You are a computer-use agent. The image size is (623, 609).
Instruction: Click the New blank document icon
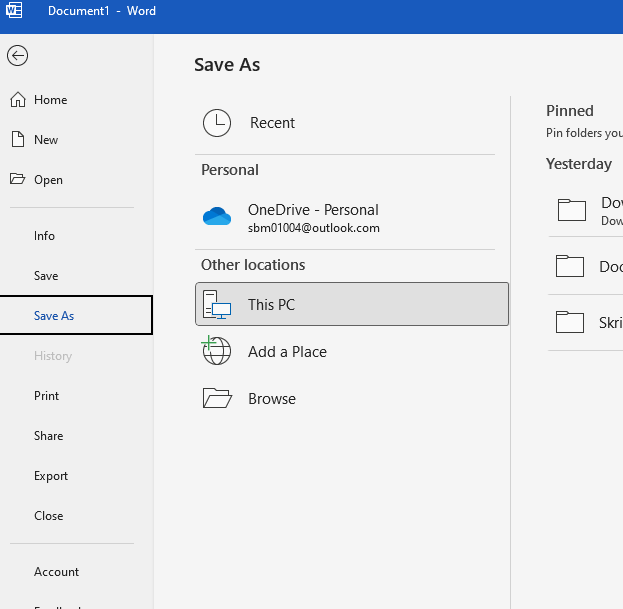pyautogui.click(x=18, y=139)
